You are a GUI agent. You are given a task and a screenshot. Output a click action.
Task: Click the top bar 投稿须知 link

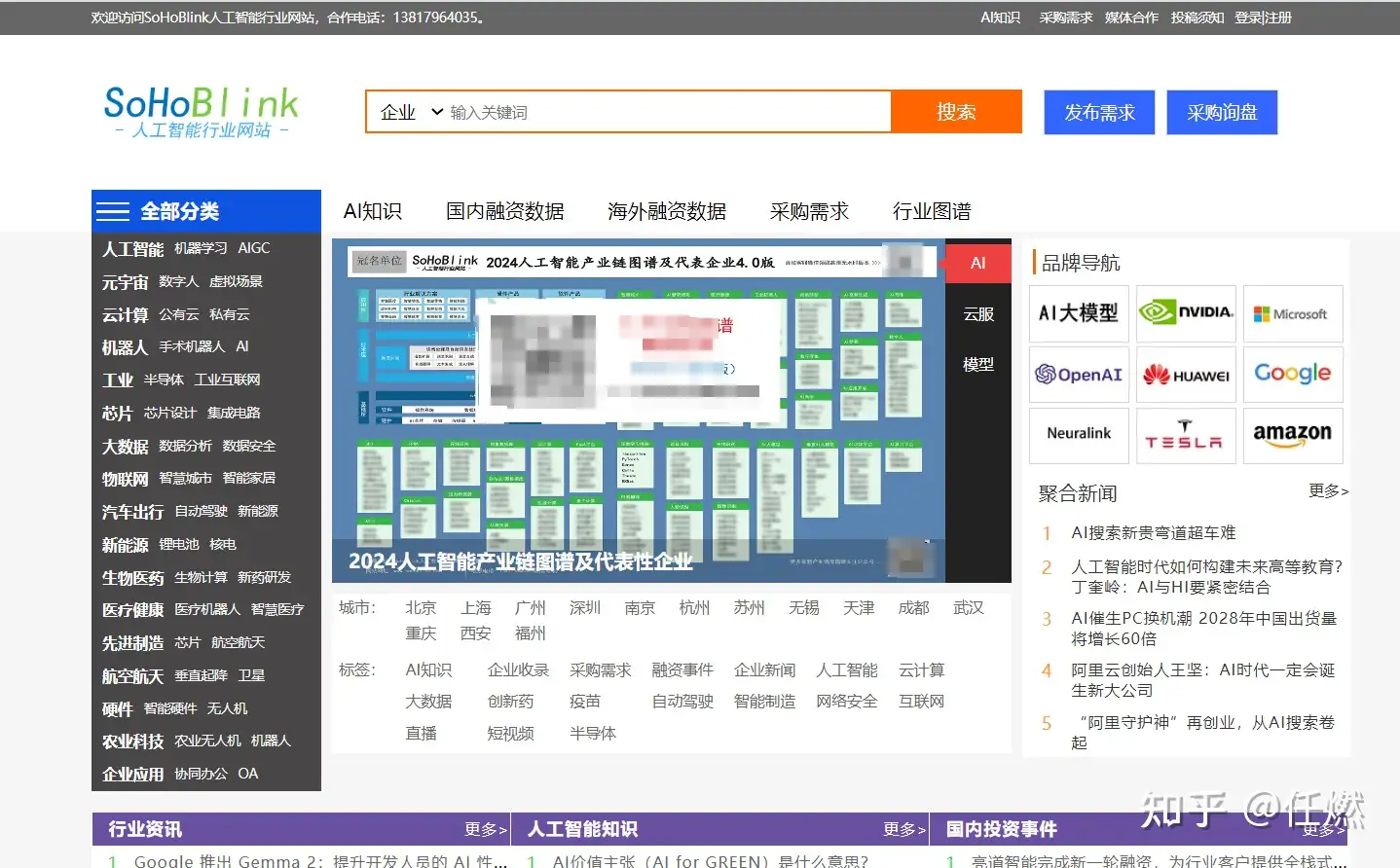[1197, 18]
